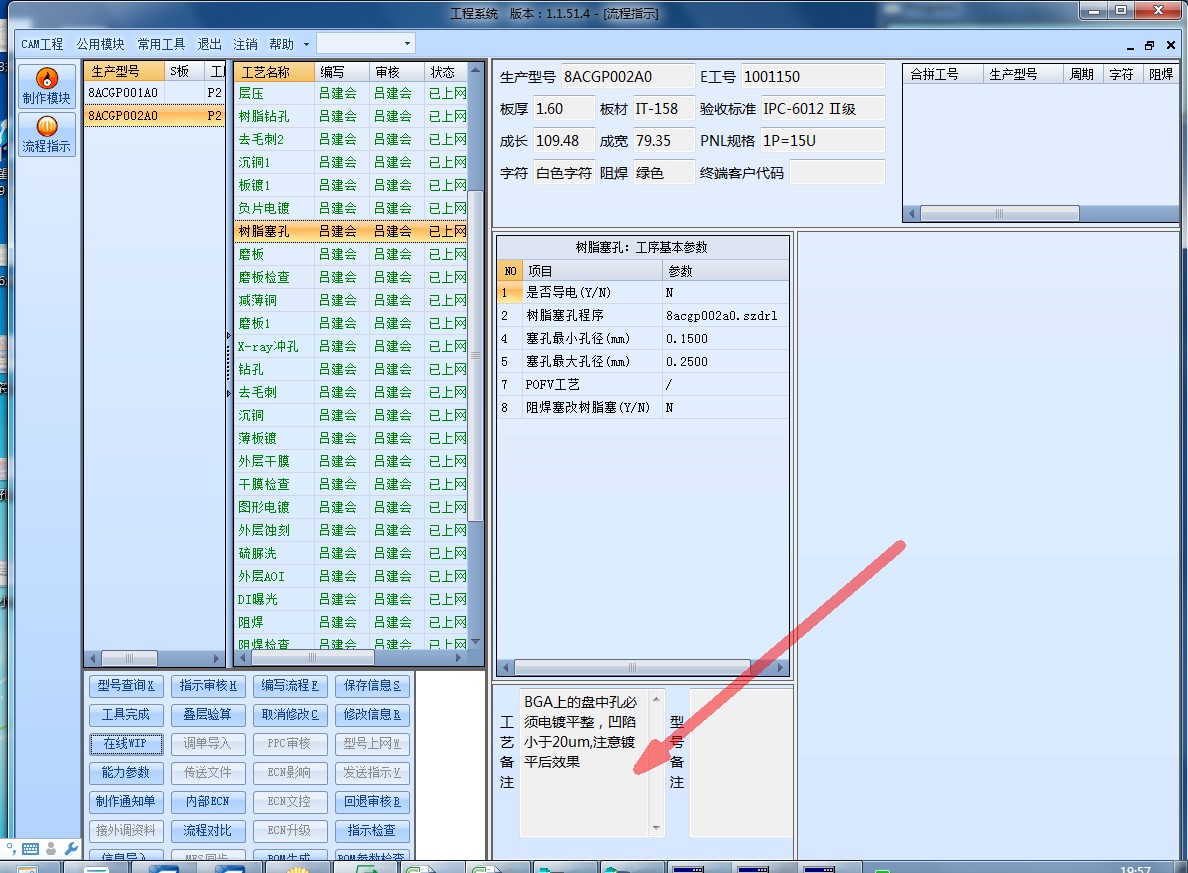Click the 工艺名称 column header
This screenshot has height=873, width=1188.
click(274, 72)
